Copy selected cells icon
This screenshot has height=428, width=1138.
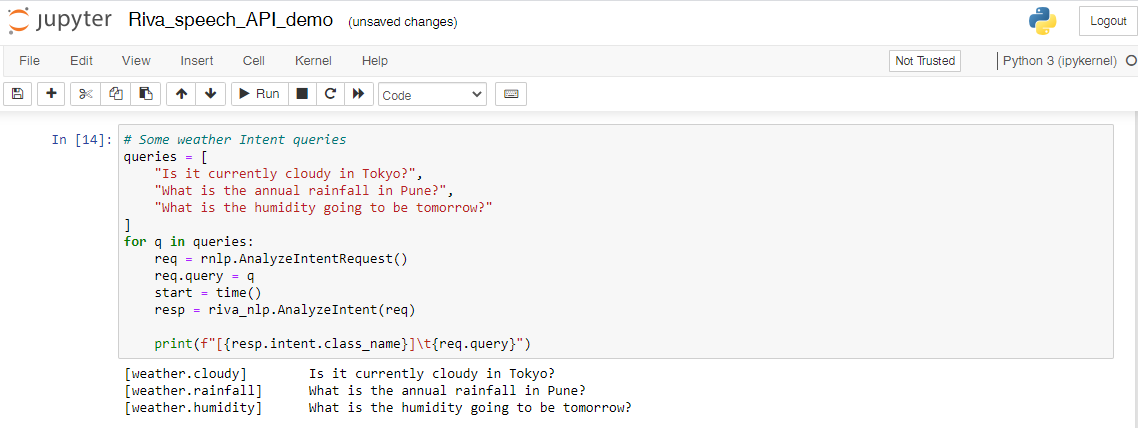tap(115, 94)
